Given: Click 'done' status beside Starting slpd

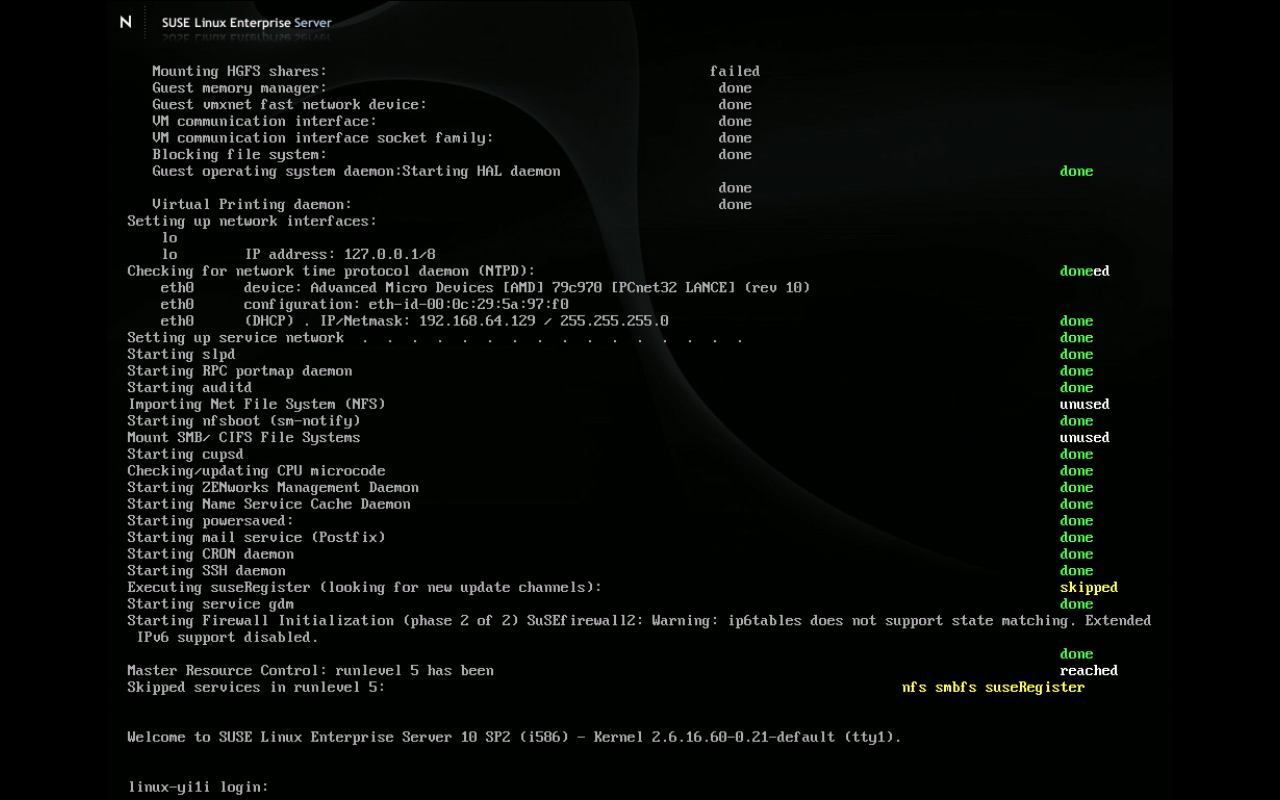Looking at the screenshot, I should (1076, 354).
